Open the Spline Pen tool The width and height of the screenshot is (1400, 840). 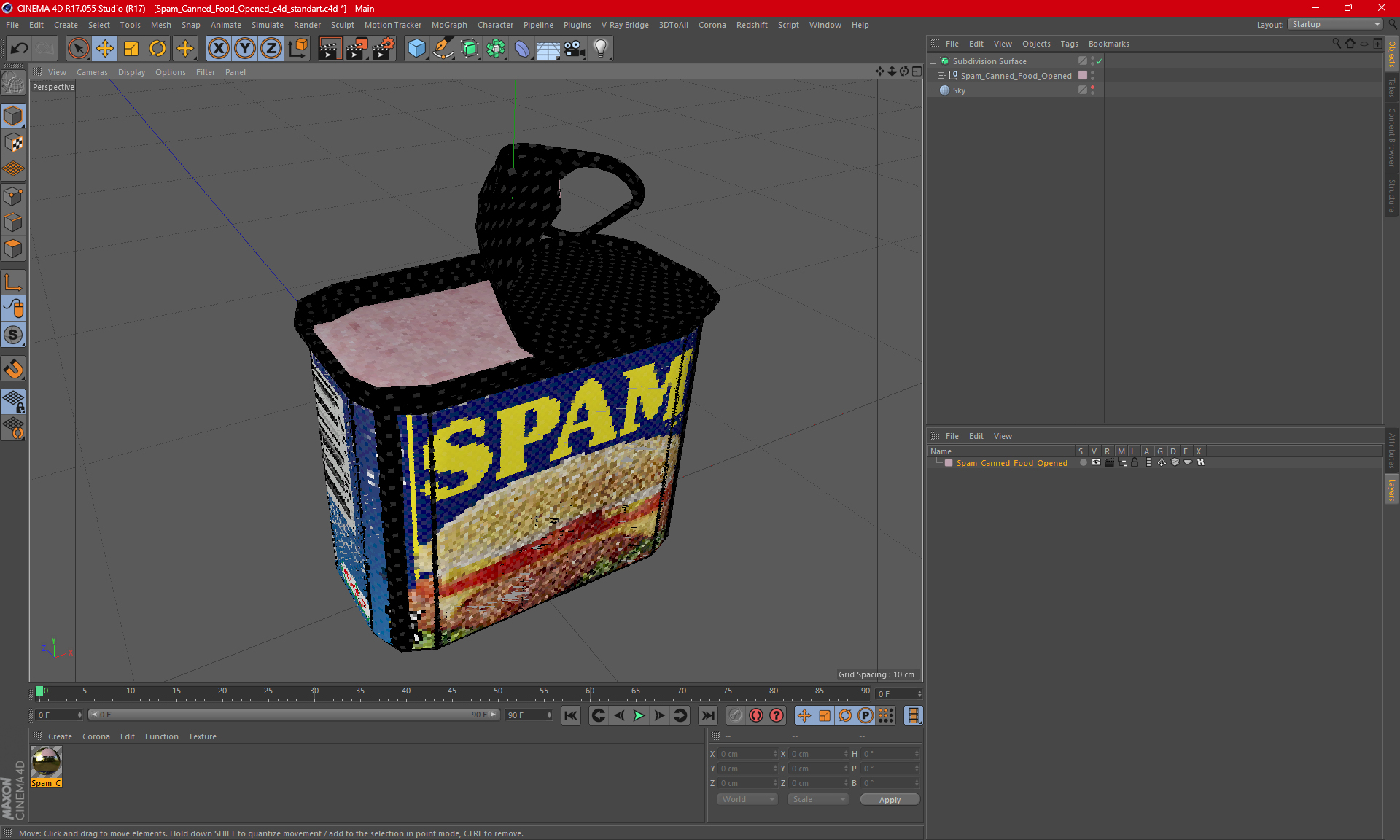tap(443, 49)
